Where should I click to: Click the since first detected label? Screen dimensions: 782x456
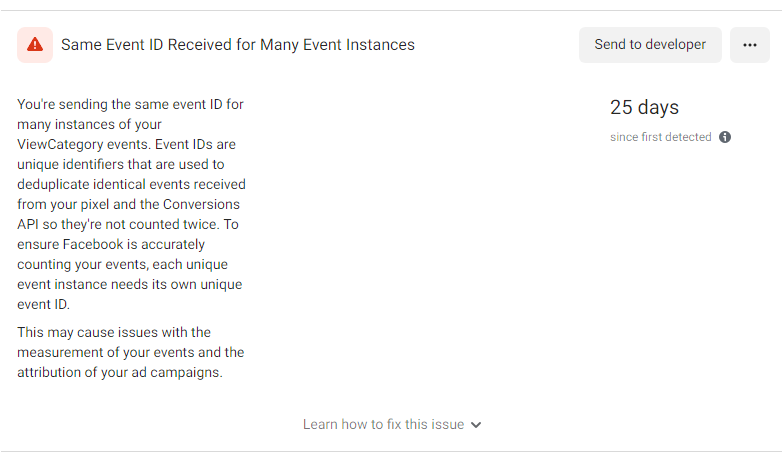click(x=660, y=137)
